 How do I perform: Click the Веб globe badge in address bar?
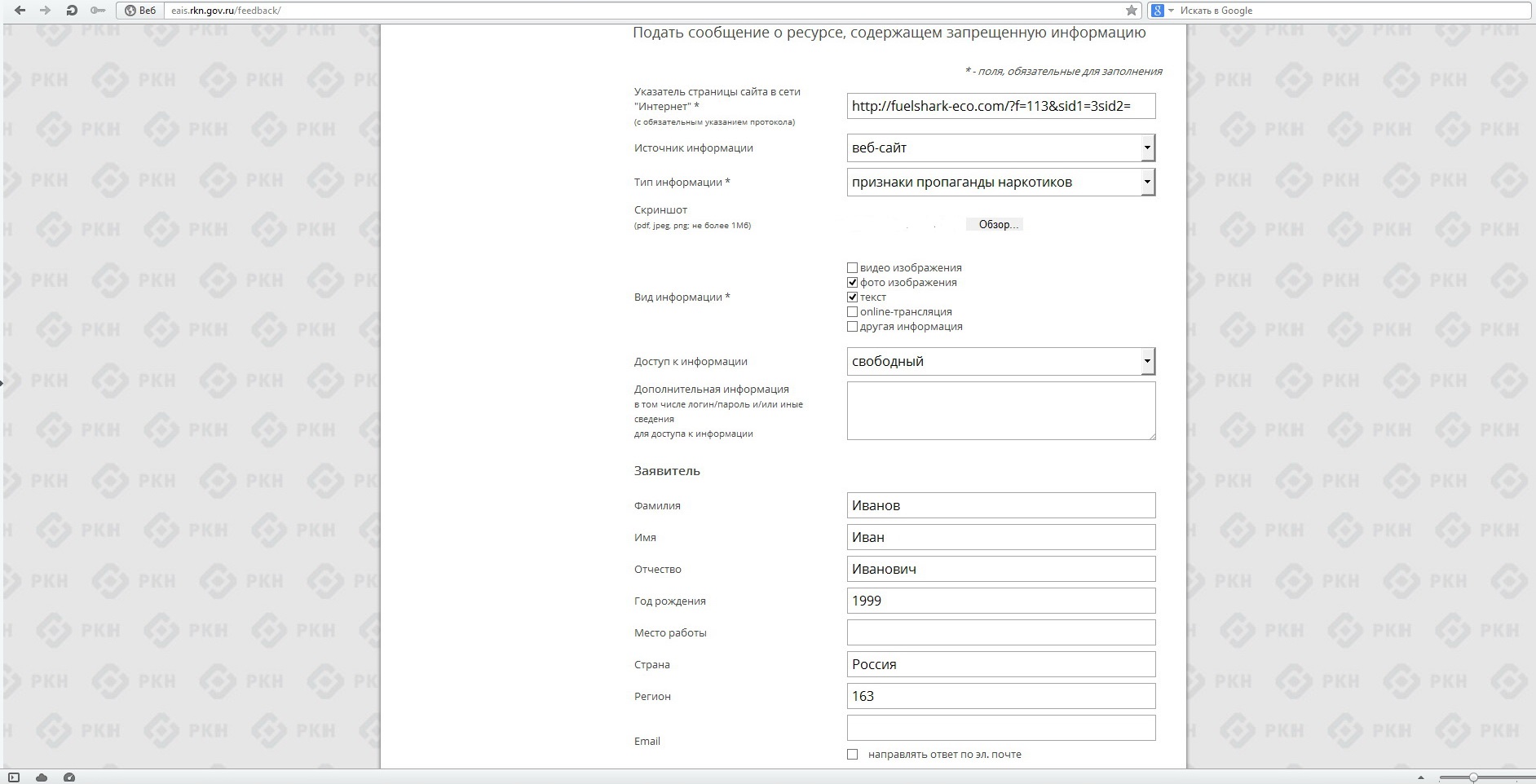(140, 11)
